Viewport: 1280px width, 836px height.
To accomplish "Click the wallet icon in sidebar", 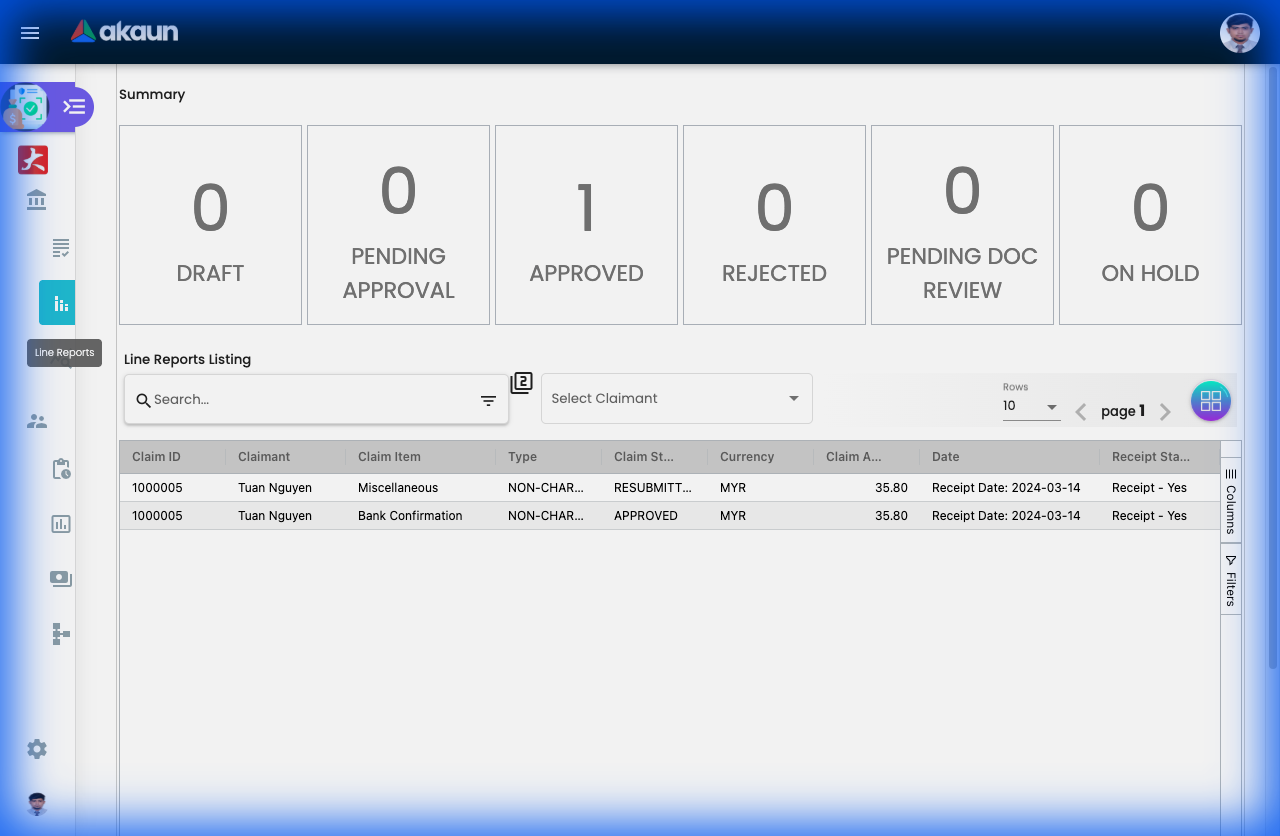I will [x=60, y=578].
